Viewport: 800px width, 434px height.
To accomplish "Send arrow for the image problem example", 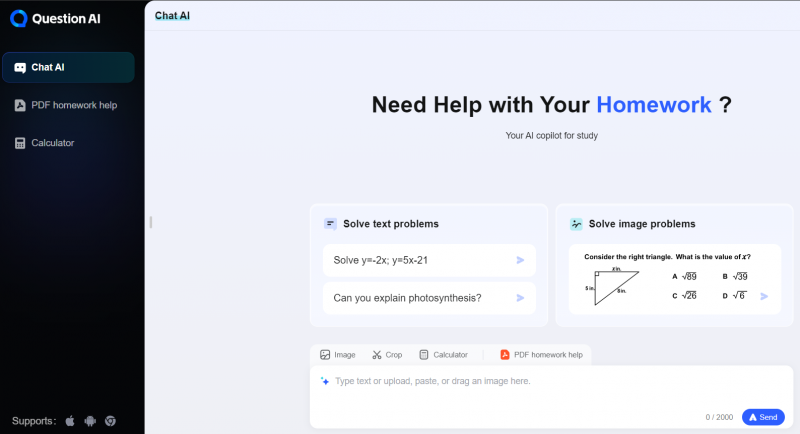I will tap(764, 296).
